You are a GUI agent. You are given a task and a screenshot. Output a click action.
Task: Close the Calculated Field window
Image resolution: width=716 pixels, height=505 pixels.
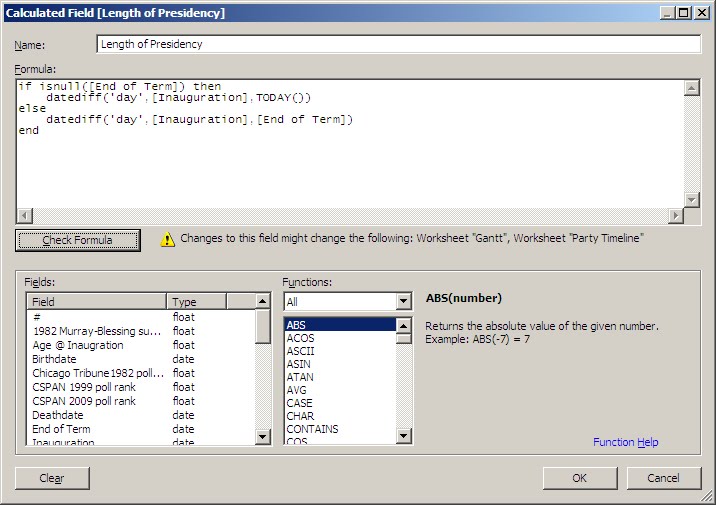click(x=701, y=13)
